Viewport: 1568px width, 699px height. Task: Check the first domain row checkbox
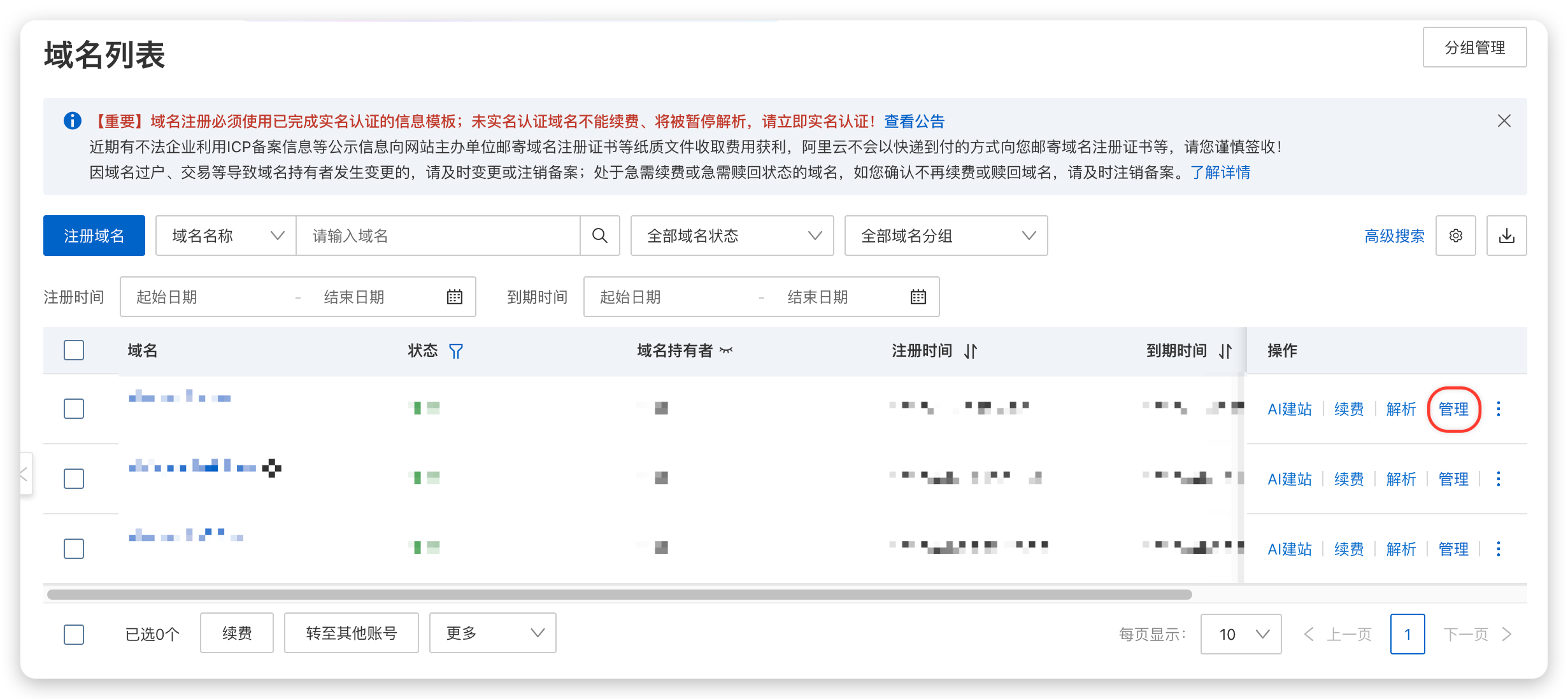coord(73,409)
